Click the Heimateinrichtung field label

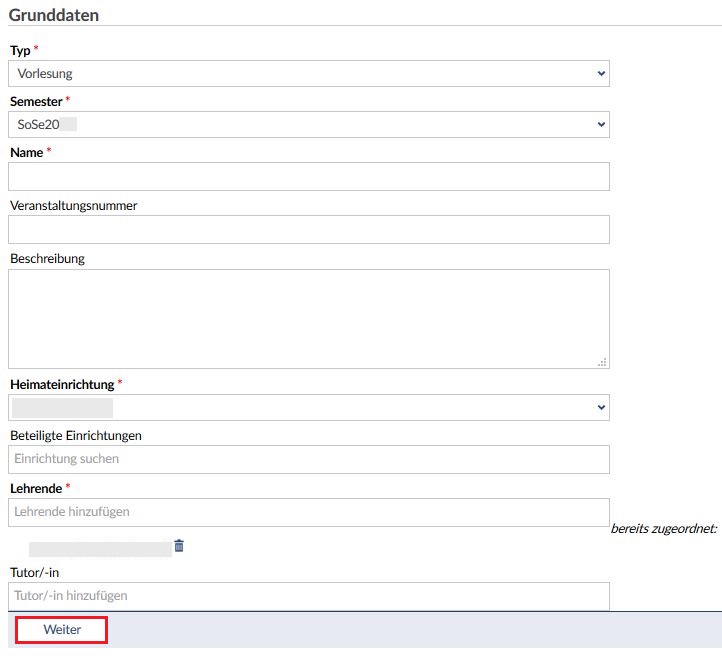[62, 384]
